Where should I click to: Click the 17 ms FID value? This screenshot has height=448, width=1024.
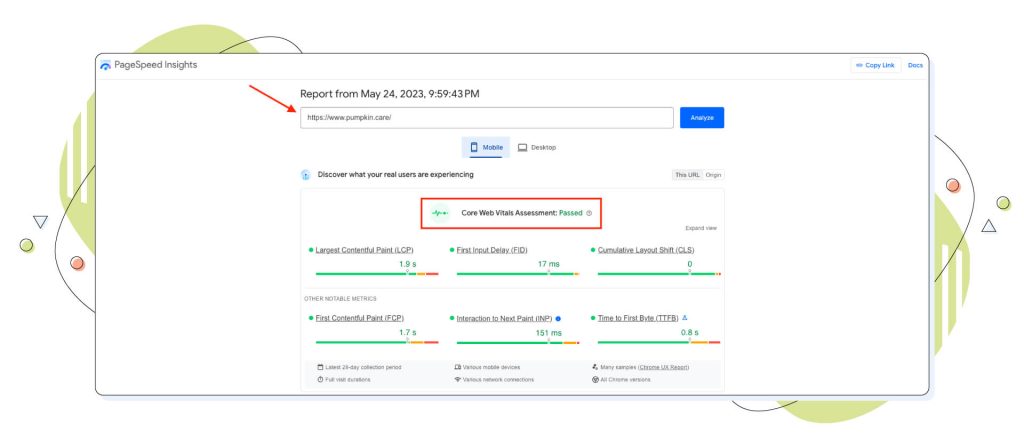(549, 264)
